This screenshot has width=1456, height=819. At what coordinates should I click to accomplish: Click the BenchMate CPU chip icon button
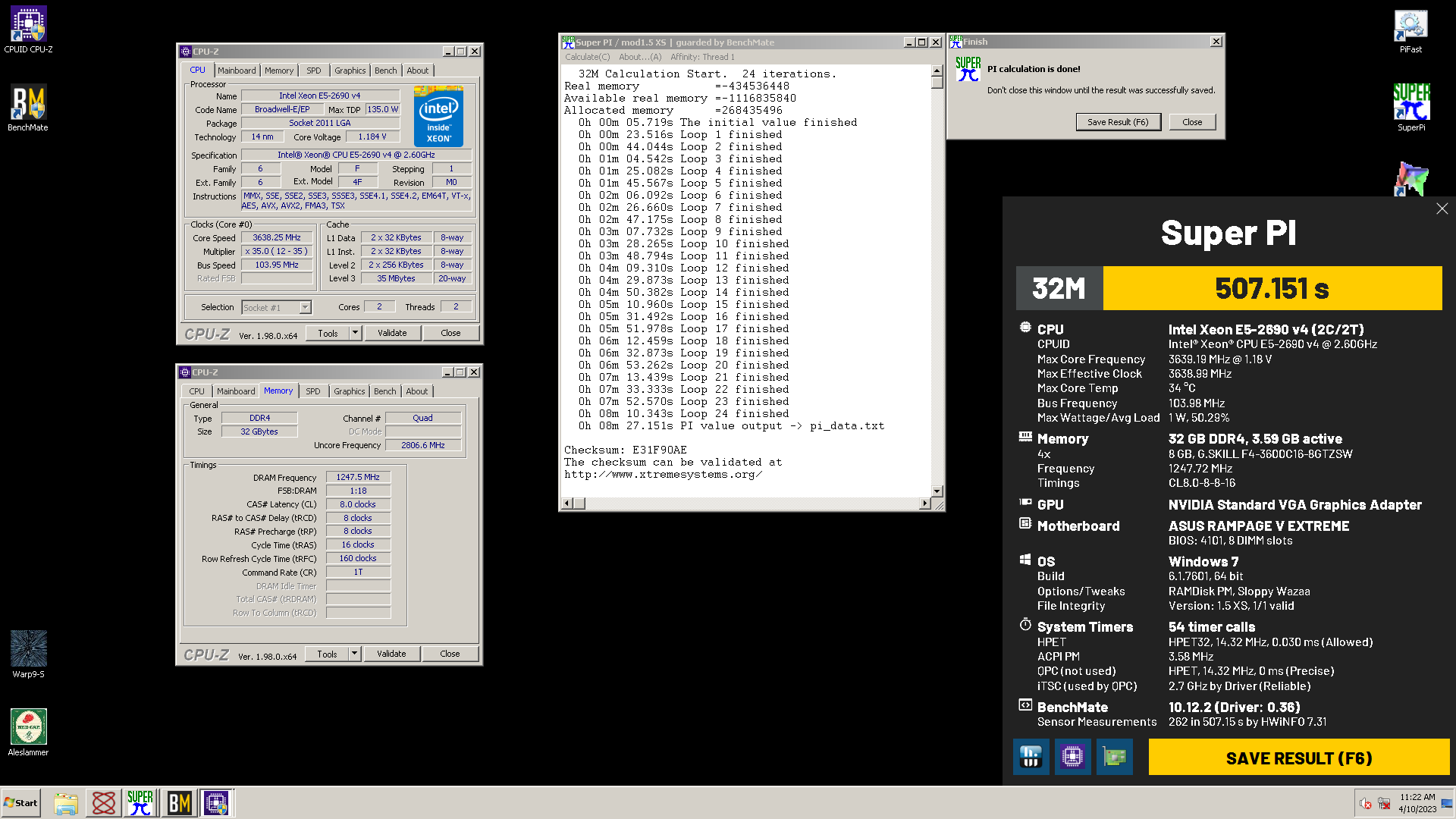coord(1072,756)
